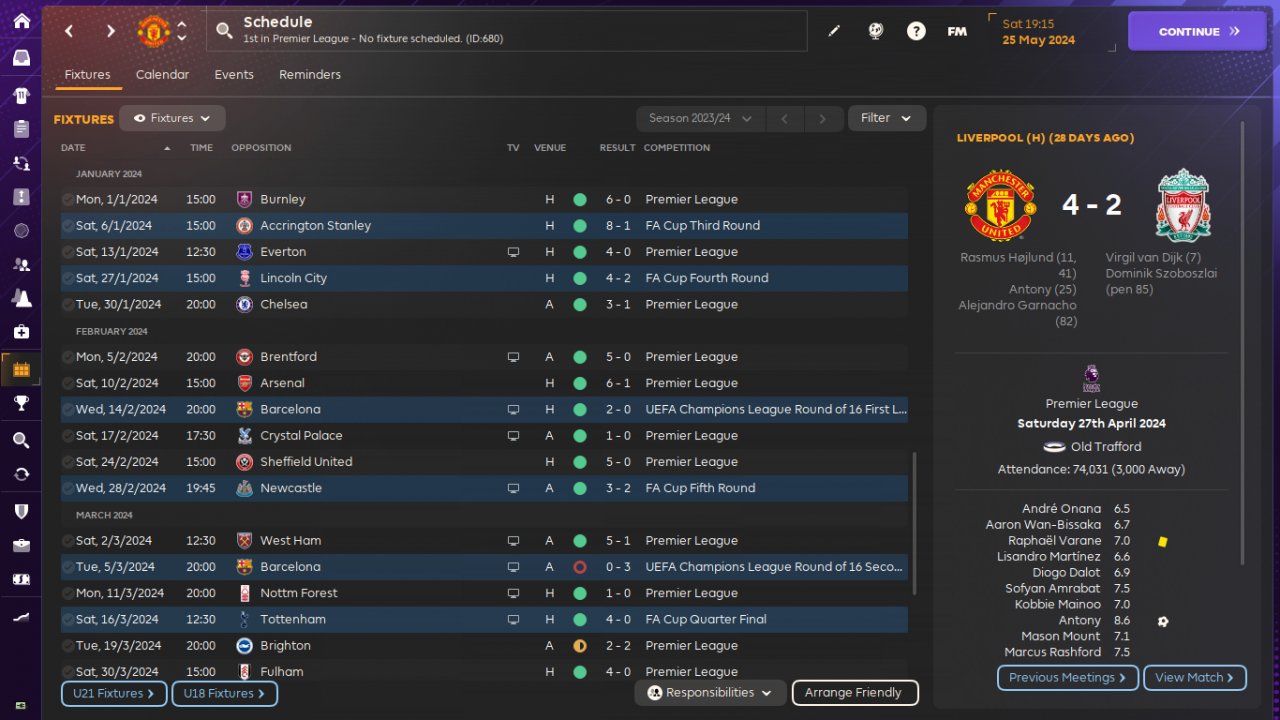
Task: Go to the Home screen icon
Action: 21,21
